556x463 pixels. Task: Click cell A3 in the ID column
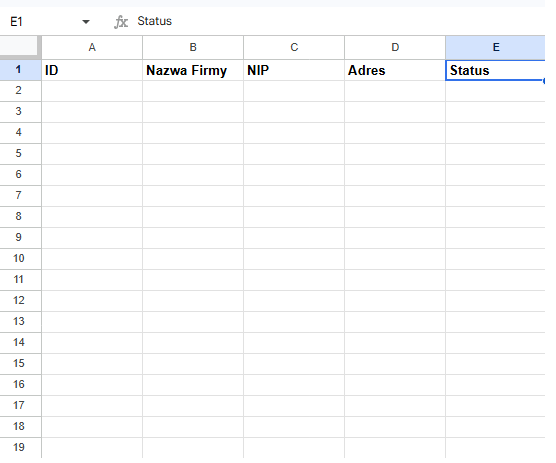pyautogui.click(x=92, y=112)
